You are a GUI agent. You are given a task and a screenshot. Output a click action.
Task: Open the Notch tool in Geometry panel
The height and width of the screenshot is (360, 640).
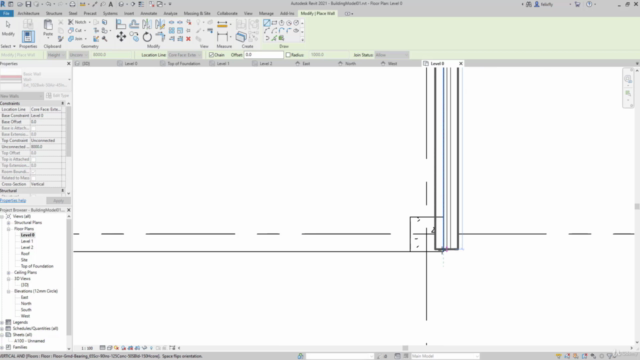(77, 22)
